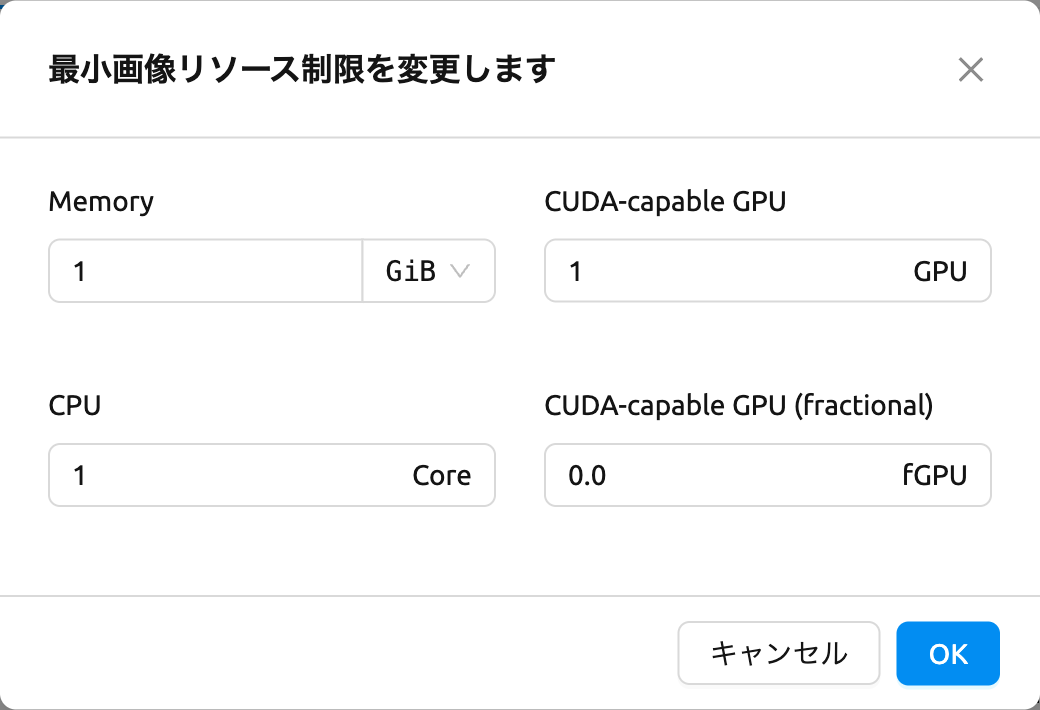
Task: Click the chevron arrow beside GiB
Action: (460, 271)
